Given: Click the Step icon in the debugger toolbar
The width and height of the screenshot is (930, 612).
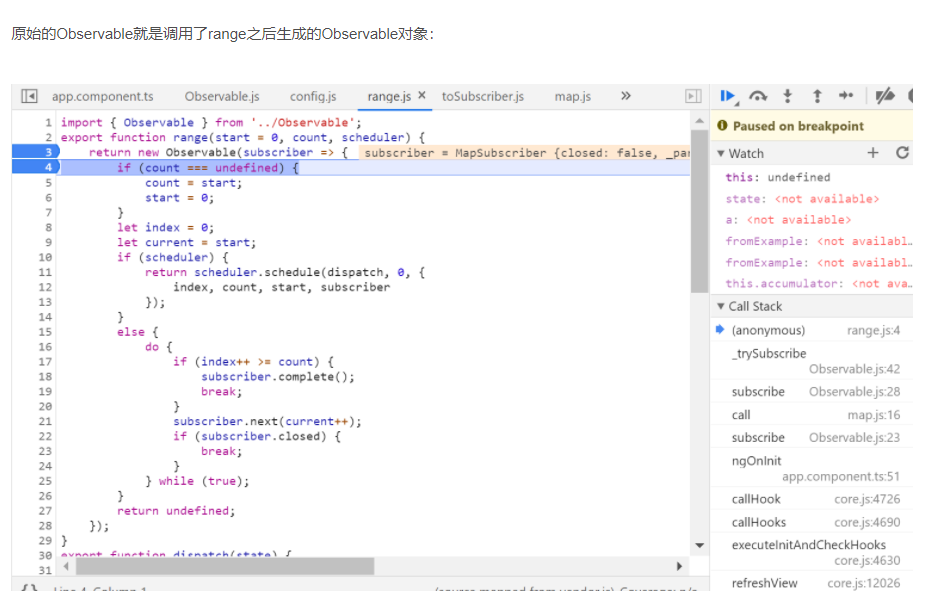Looking at the screenshot, I should (x=846, y=95).
